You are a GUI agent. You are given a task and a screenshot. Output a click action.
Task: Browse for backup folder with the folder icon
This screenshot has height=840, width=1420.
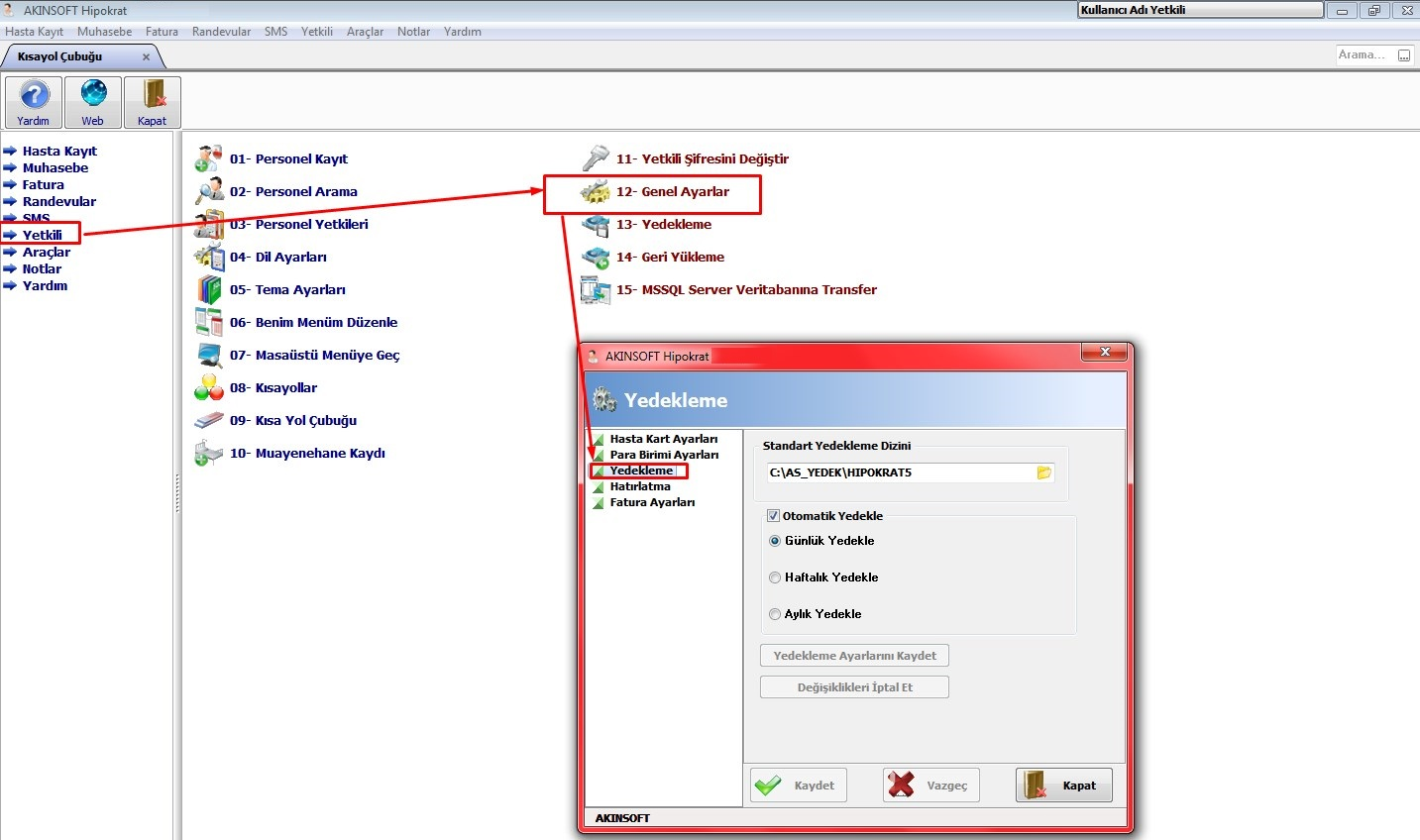[x=1043, y=472]
